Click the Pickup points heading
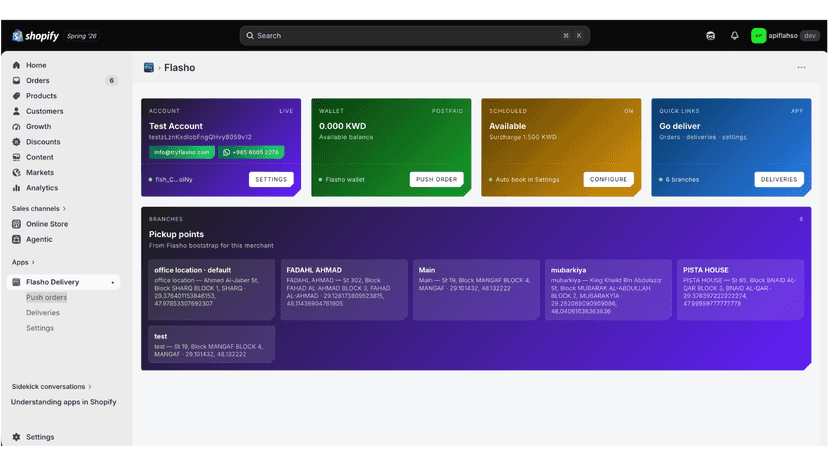This screenshot has height=466, width=828. 176,234
